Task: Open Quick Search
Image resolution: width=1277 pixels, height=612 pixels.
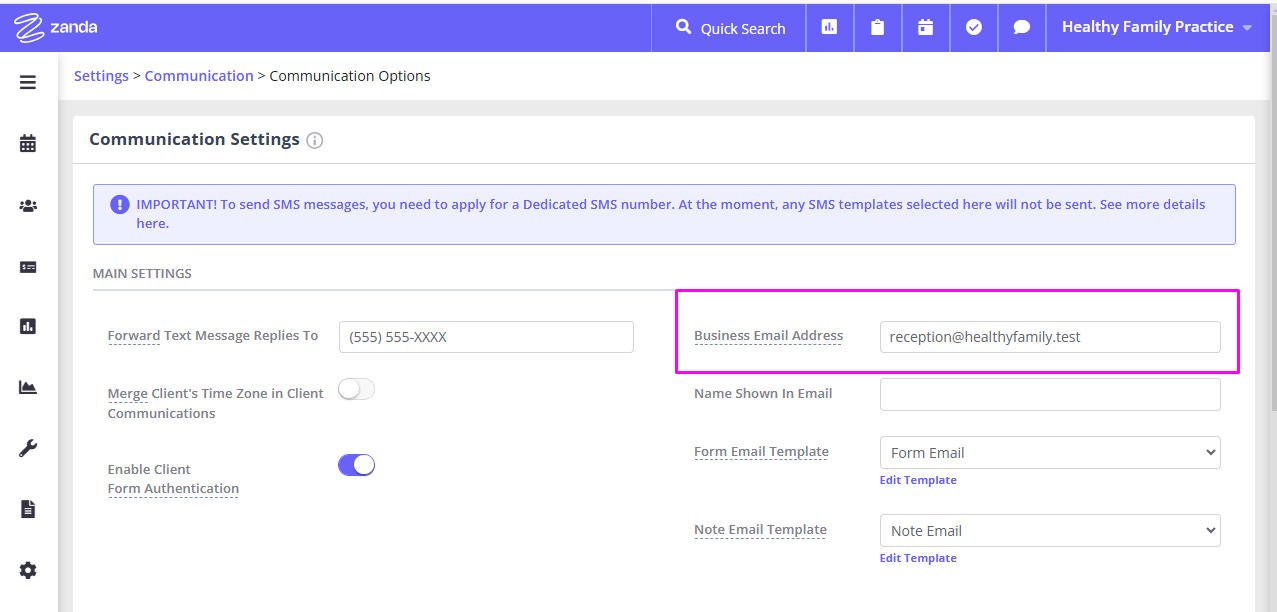Action: [x=727, y=28]
